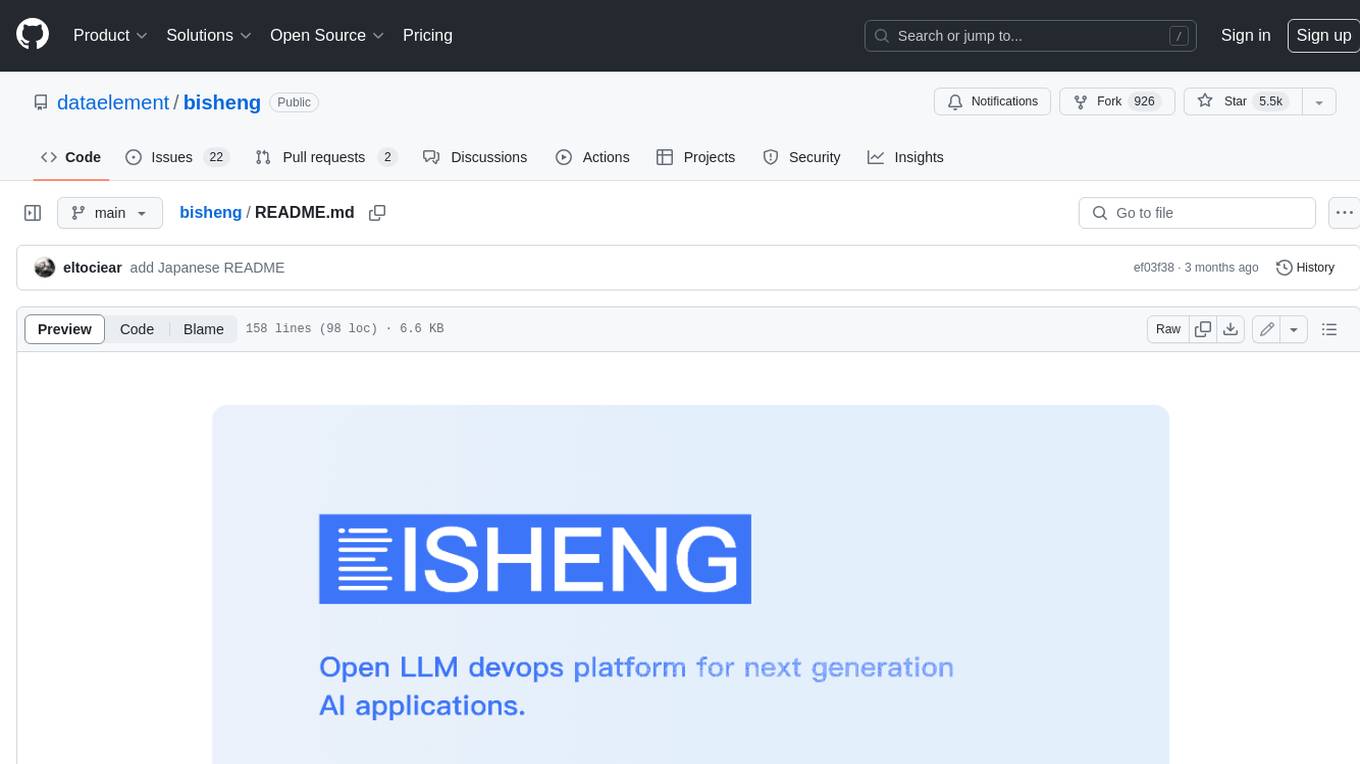Expand the file tree side panel
The image size is (1360, 764).
[33, 213]
